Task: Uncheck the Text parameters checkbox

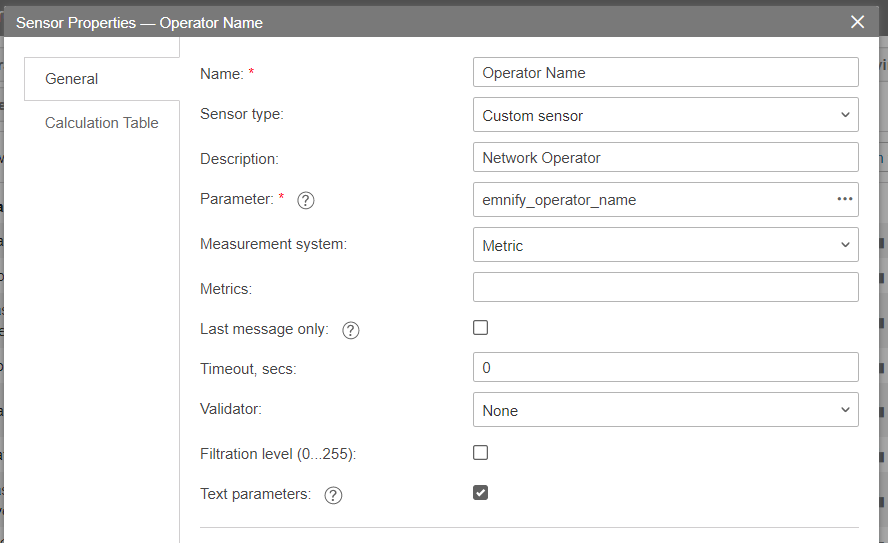Action: 480,493
